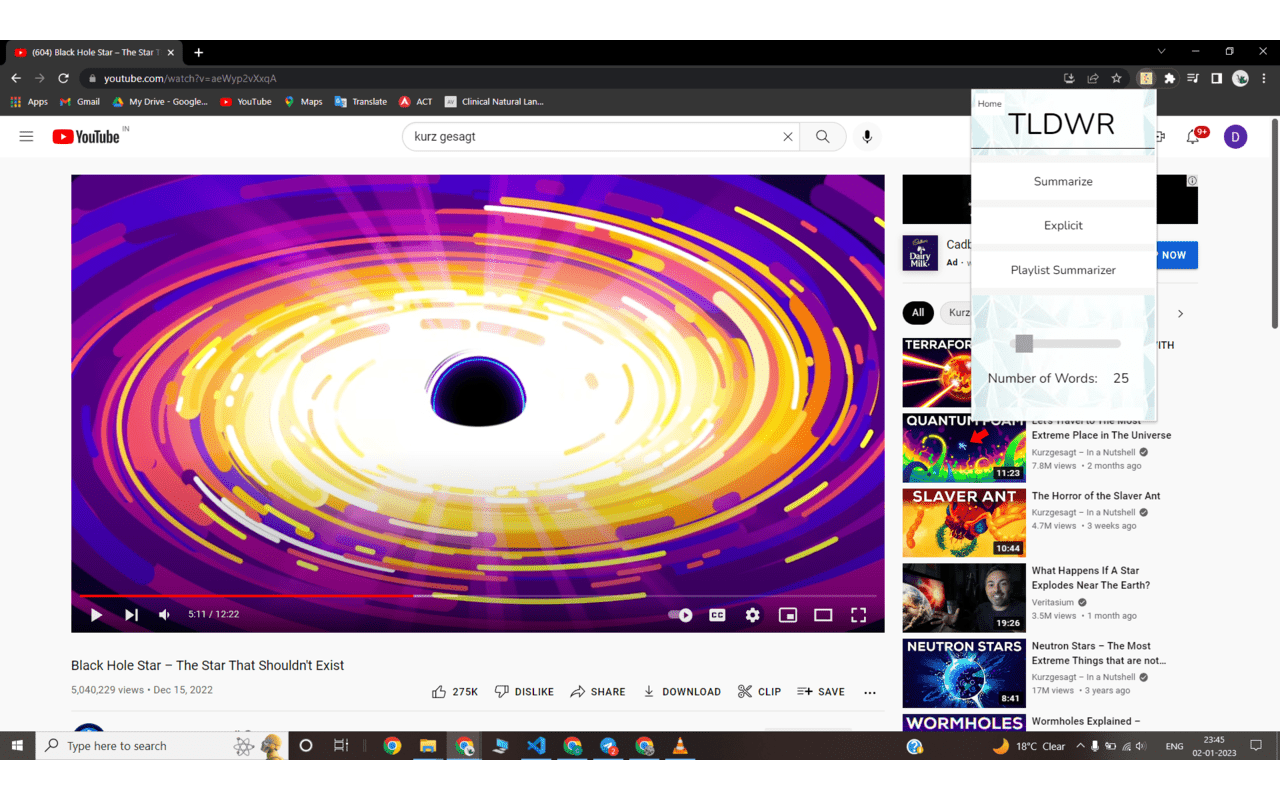1280x800 pixels.
Task: Choose Explicit in TLDWR popup
Action: pos(1063,226)
